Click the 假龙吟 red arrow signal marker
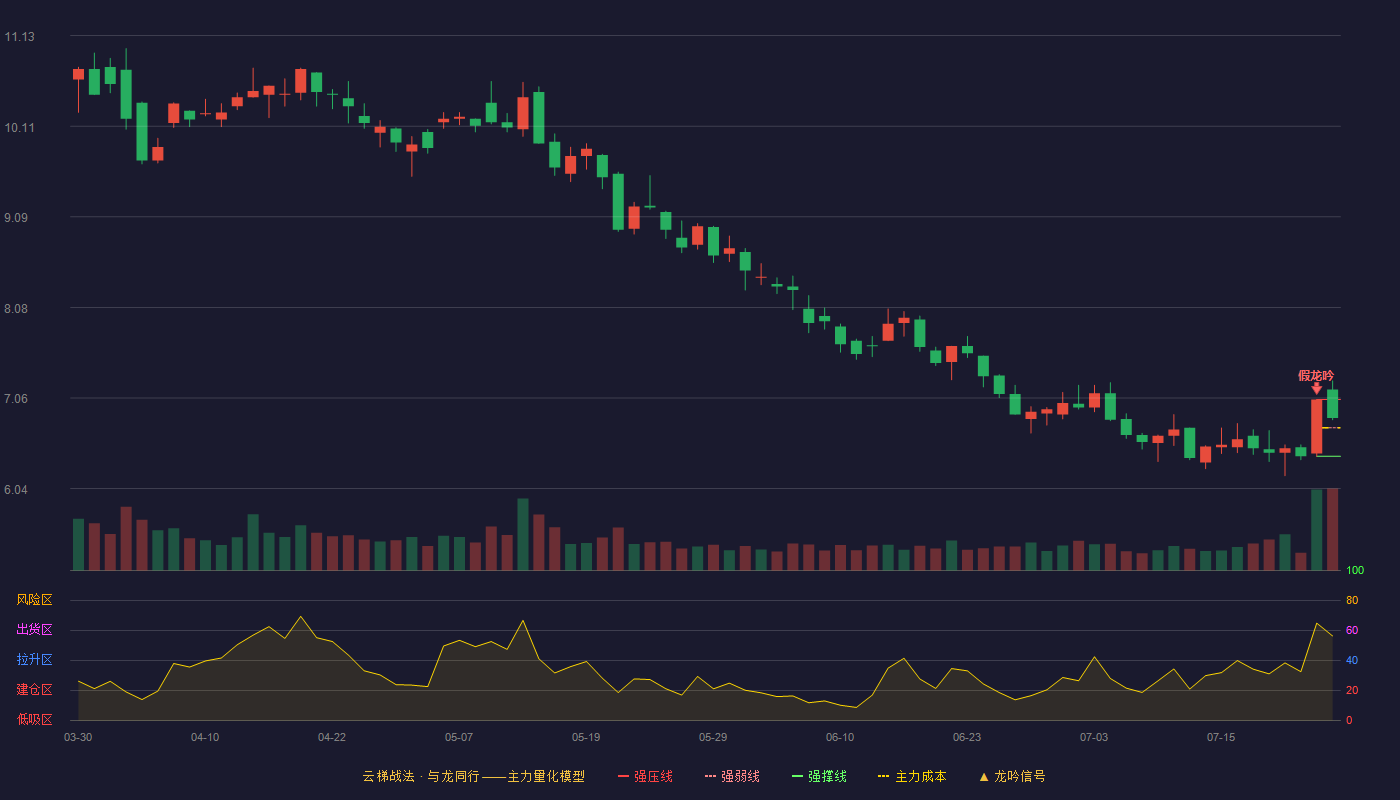1400x800 pixels. pyautogui.click(x=1317, y=388)
